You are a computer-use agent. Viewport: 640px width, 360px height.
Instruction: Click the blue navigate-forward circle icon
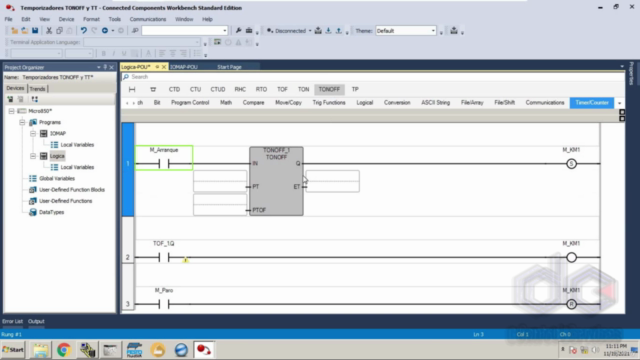pos(105,31)
